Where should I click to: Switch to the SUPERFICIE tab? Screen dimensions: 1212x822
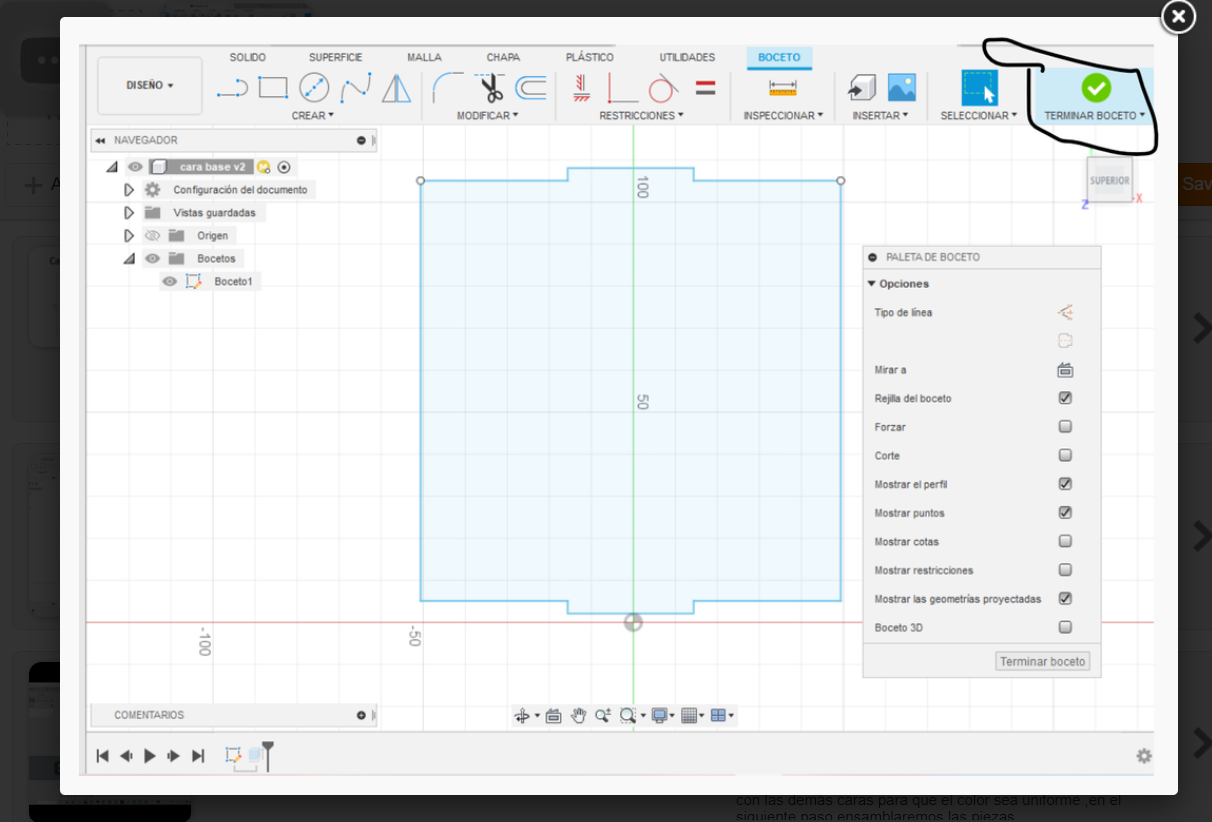tap(336, 58)
